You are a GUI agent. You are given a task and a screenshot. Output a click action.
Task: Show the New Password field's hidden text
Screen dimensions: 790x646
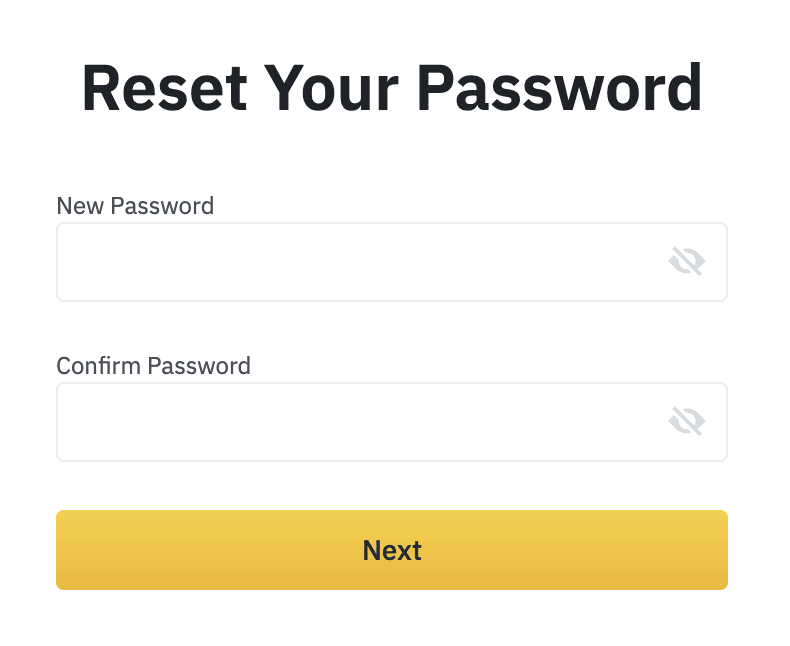(x=687, y=262)
